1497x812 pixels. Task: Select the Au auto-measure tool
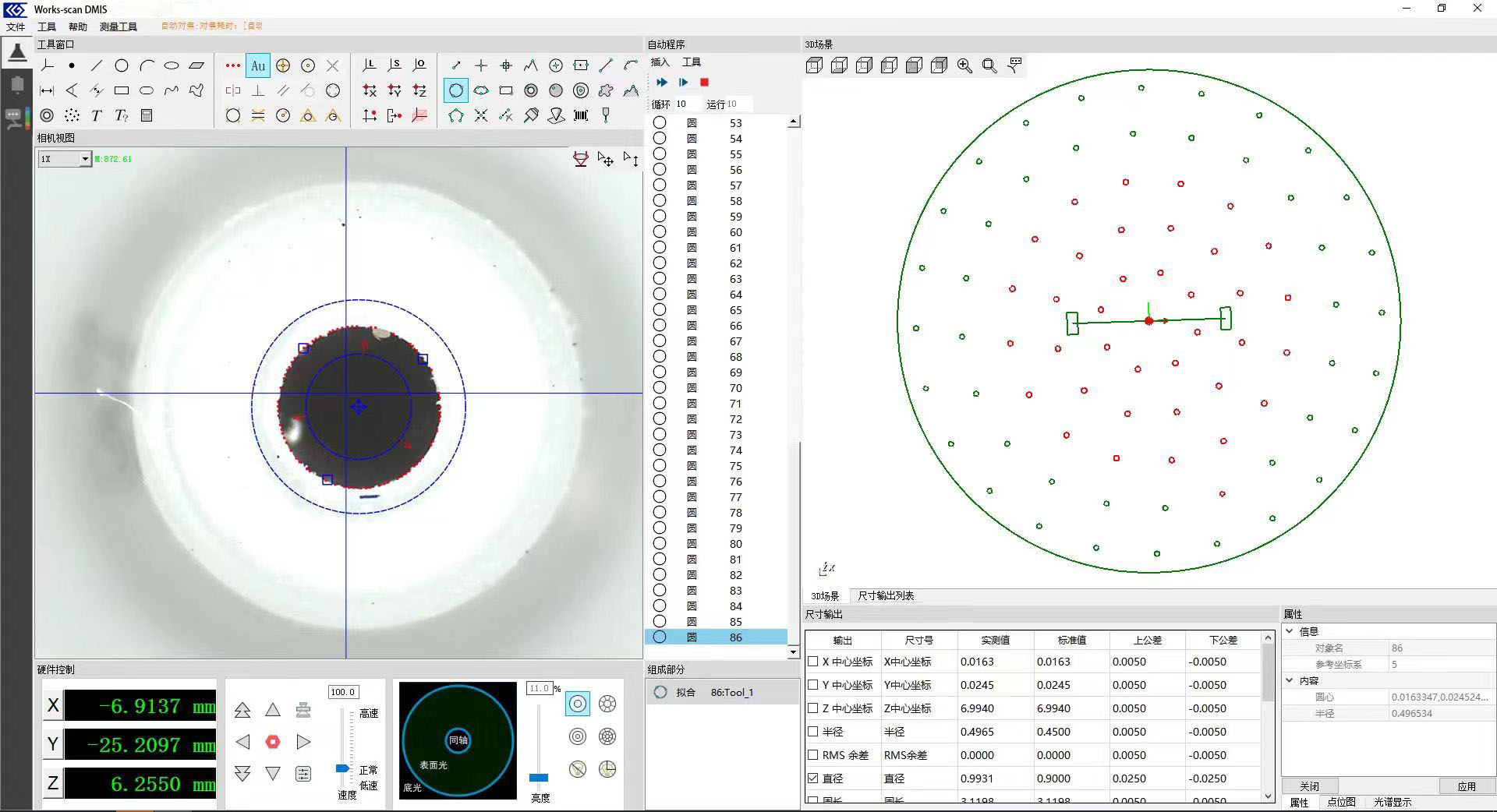click(258, 66)
